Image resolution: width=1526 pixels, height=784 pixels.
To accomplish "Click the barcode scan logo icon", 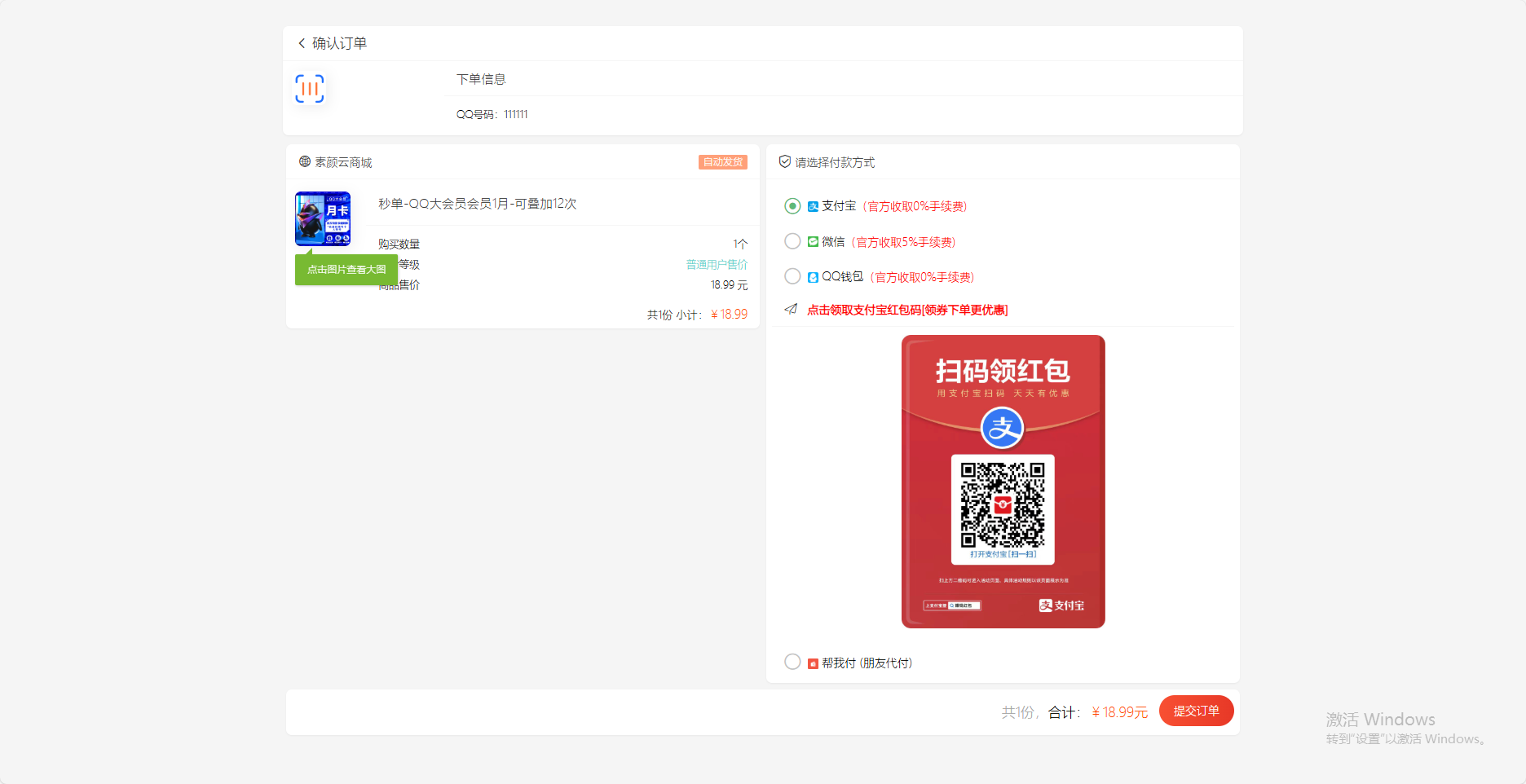I will pyautogui.click(x=310, y=88).
